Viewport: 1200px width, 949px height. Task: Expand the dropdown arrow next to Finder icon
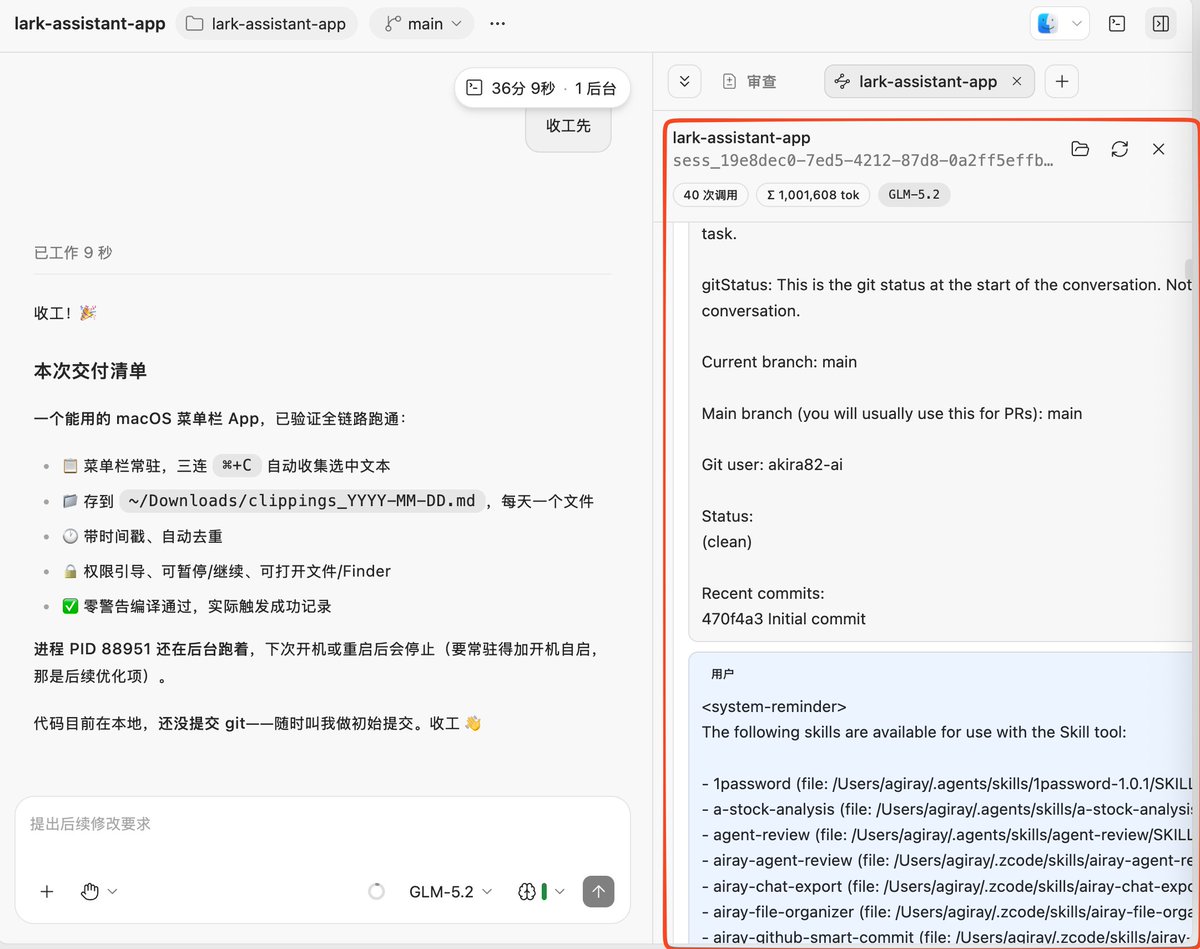click(1076, 24)
